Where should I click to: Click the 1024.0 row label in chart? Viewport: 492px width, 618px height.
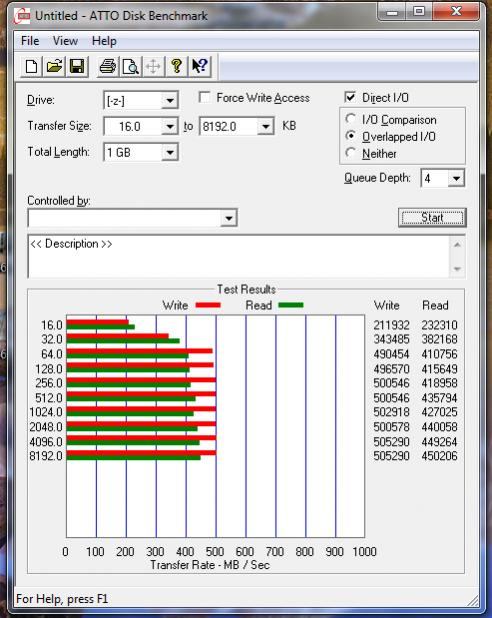tap(46, 412)
